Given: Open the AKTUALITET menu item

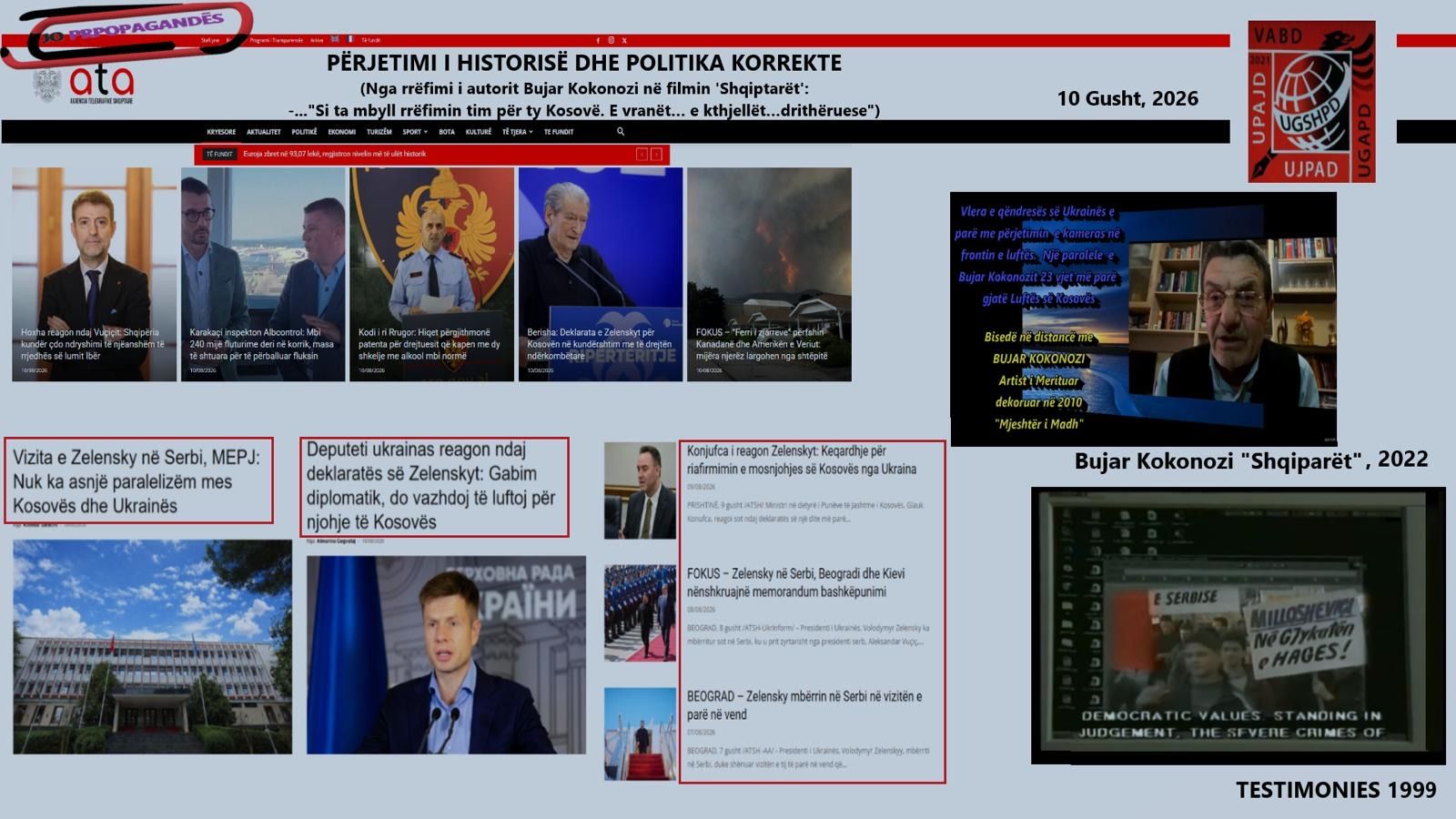Looking at the screenshot, I should click(x=264, y=132).
